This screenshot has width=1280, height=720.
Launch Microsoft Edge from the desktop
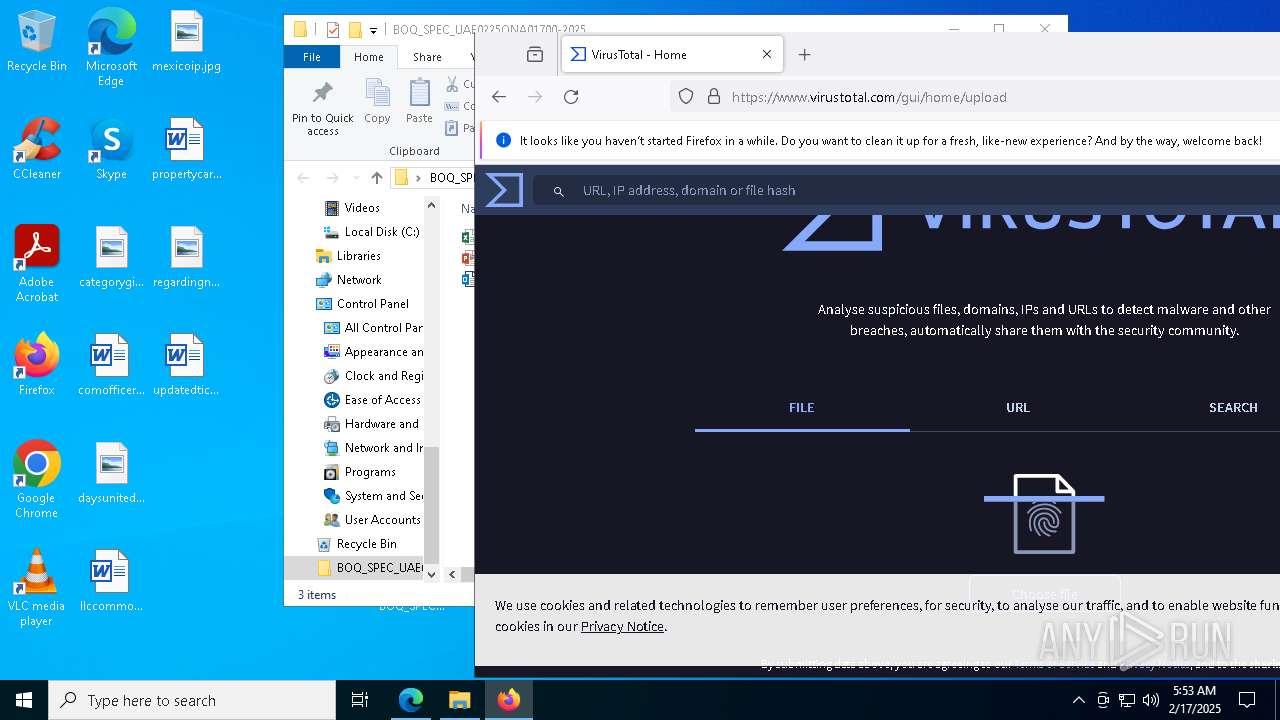click(111, 48)
